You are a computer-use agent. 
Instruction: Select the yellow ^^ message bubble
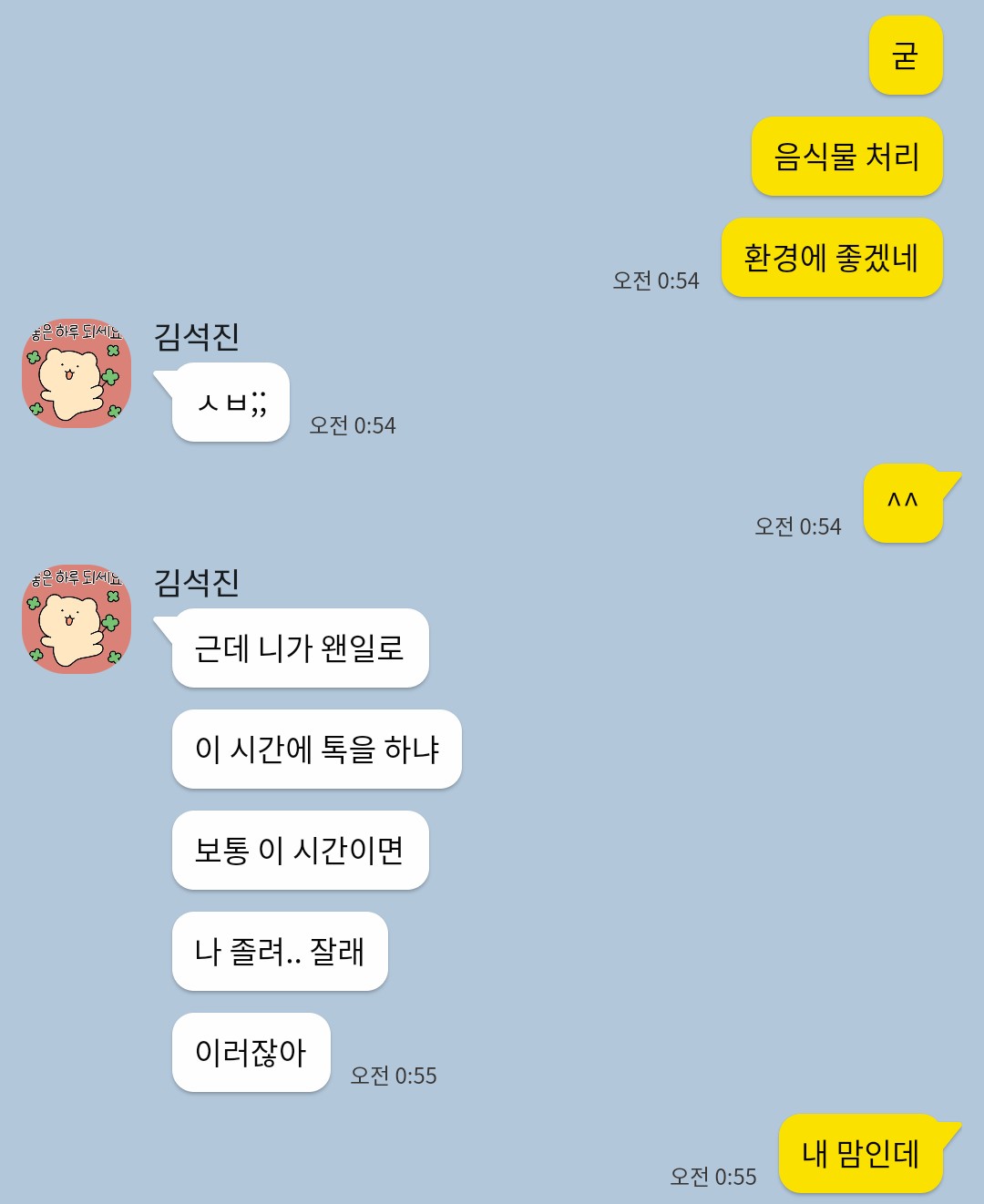click(904, 504)
